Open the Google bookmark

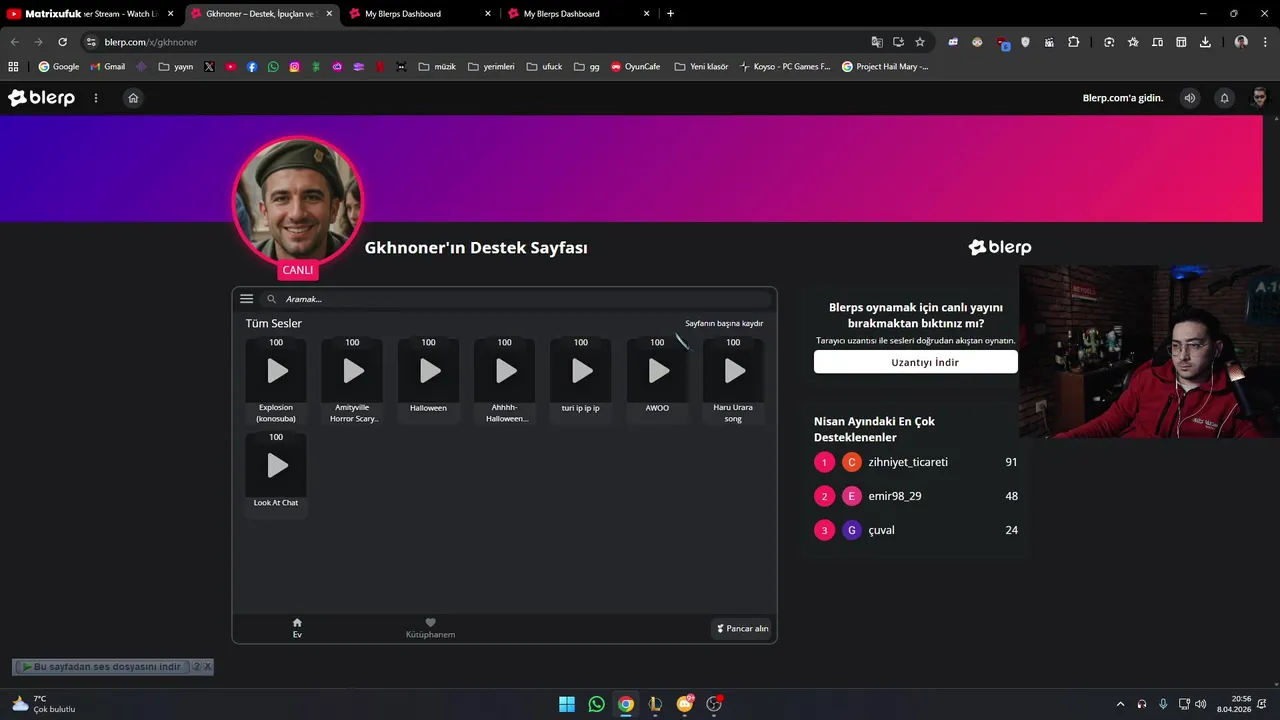59,67
